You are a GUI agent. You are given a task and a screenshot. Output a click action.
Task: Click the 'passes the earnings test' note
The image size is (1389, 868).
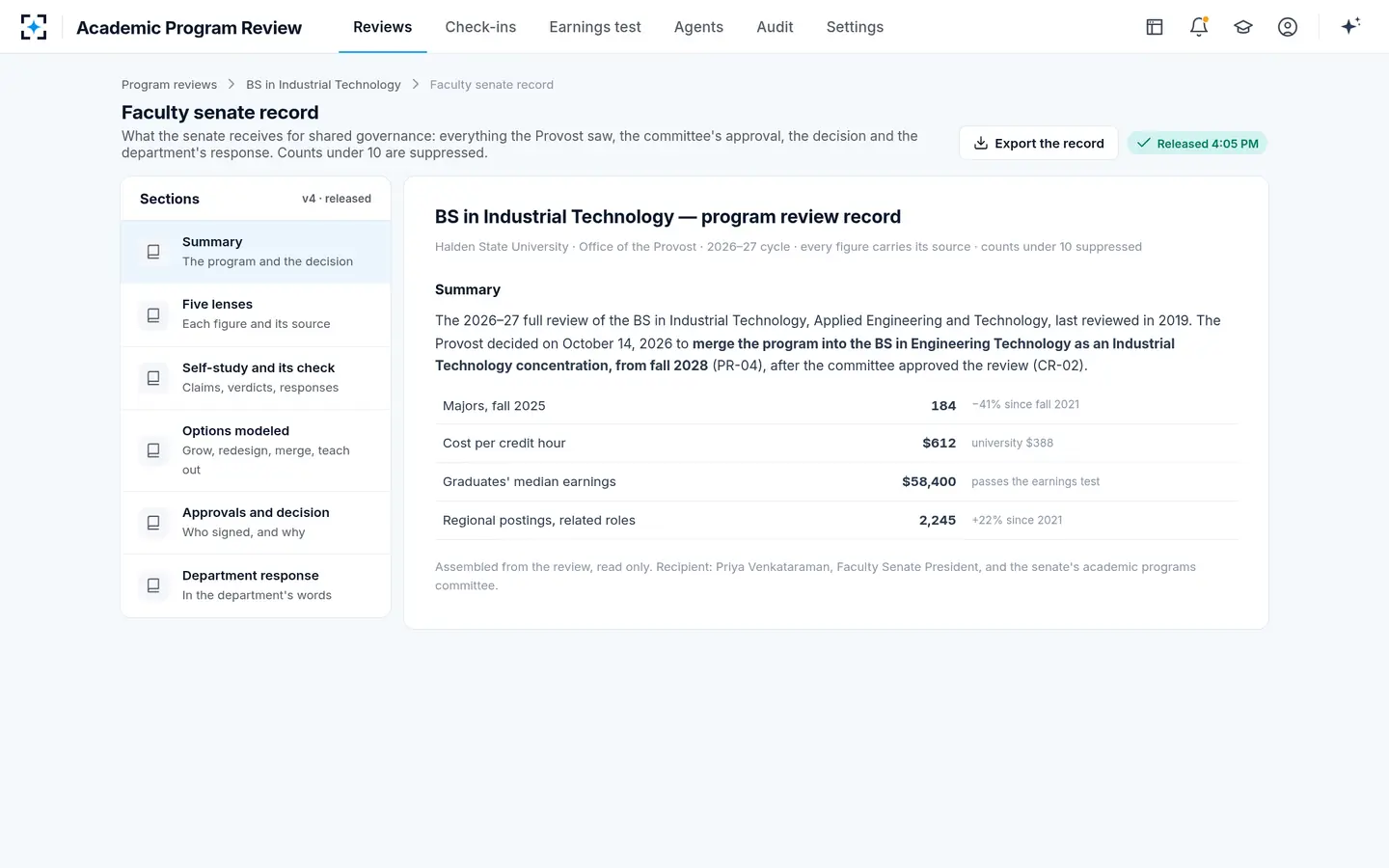point(1035,481)
